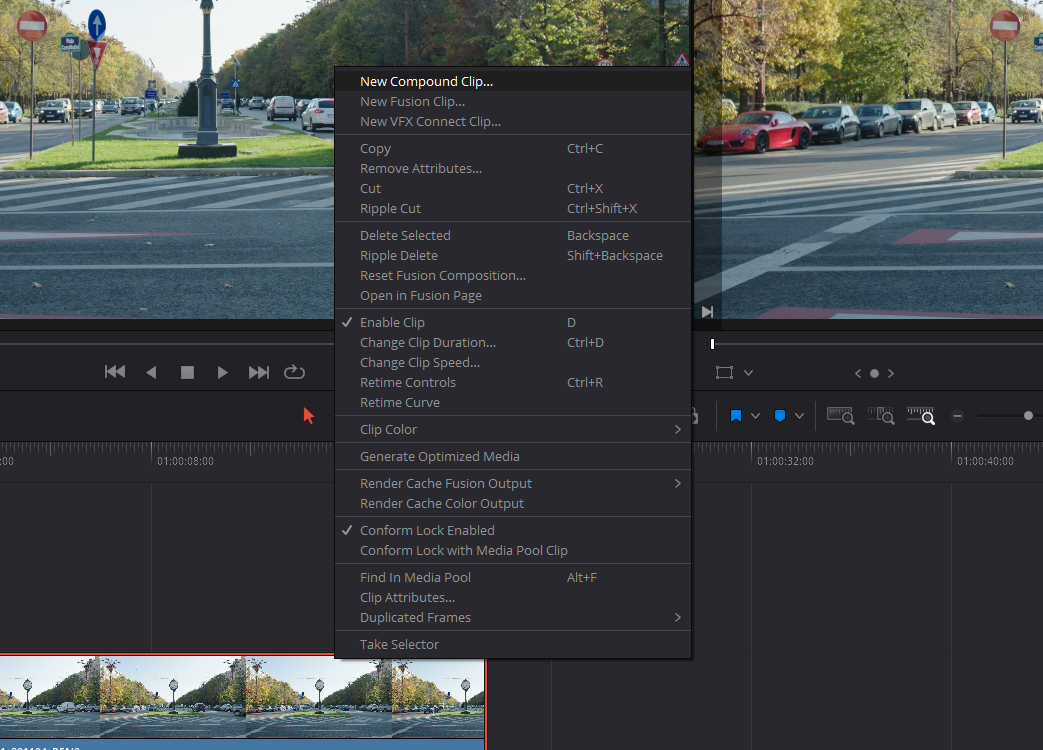This screenshot has height=750, width=1043.
Task: Choose Take Selector entry
Action: [x=513, y=644]
